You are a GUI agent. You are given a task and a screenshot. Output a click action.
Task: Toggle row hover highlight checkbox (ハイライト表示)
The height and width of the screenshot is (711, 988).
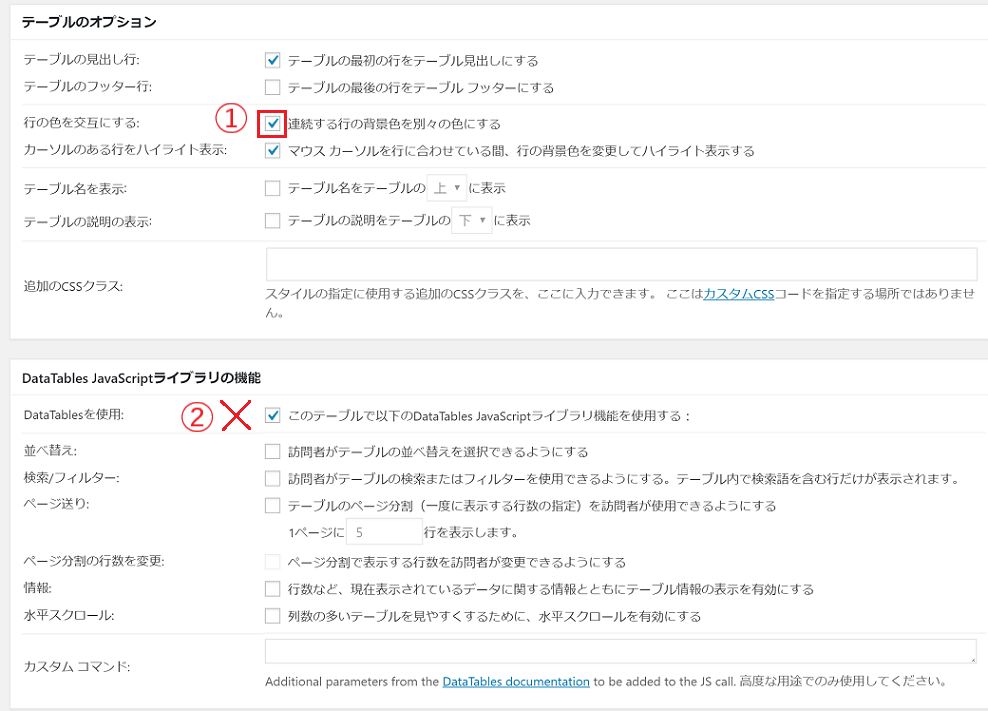pos(272,151)
